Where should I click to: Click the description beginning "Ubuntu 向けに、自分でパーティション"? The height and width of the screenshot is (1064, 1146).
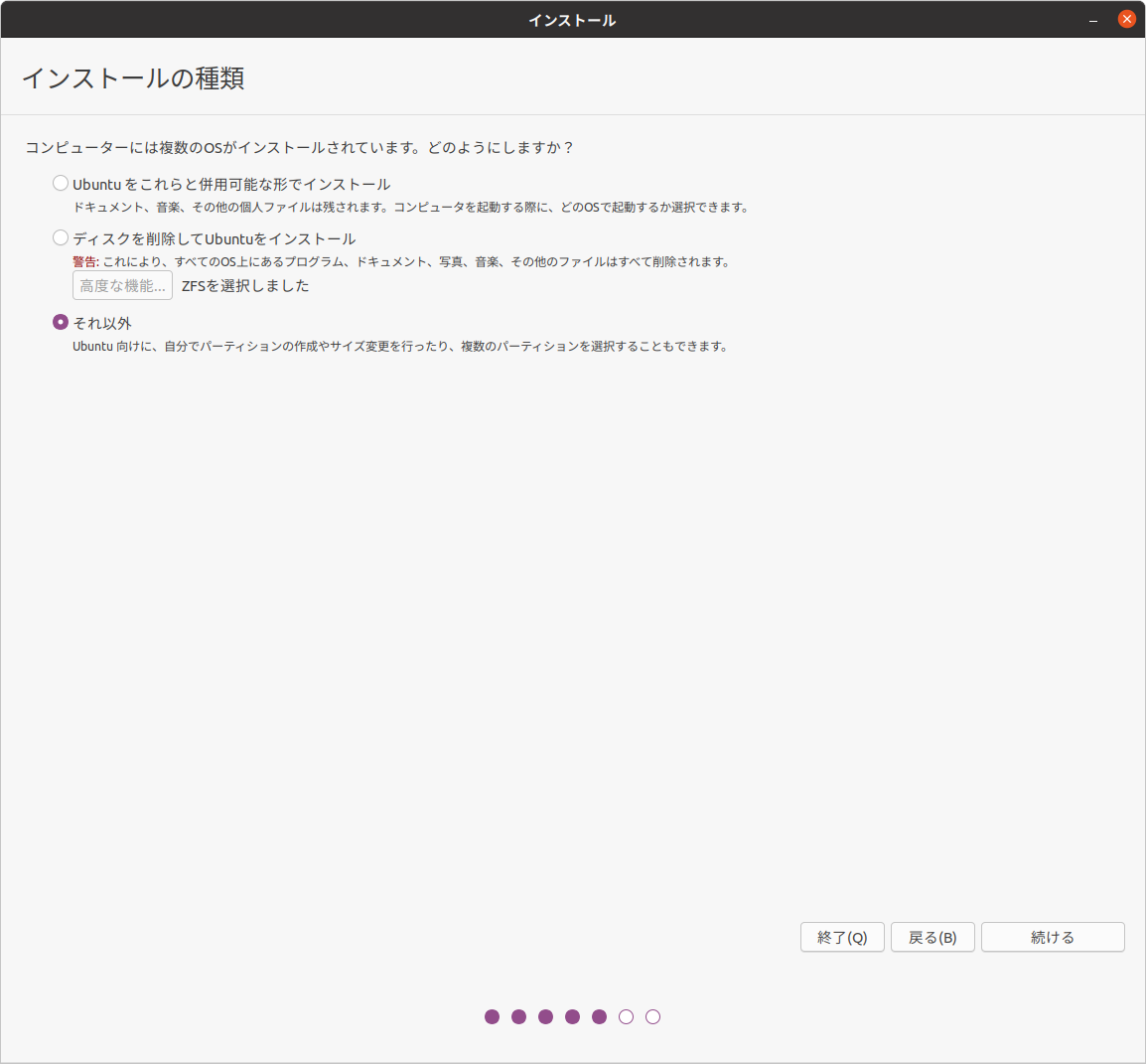[400, 346]
